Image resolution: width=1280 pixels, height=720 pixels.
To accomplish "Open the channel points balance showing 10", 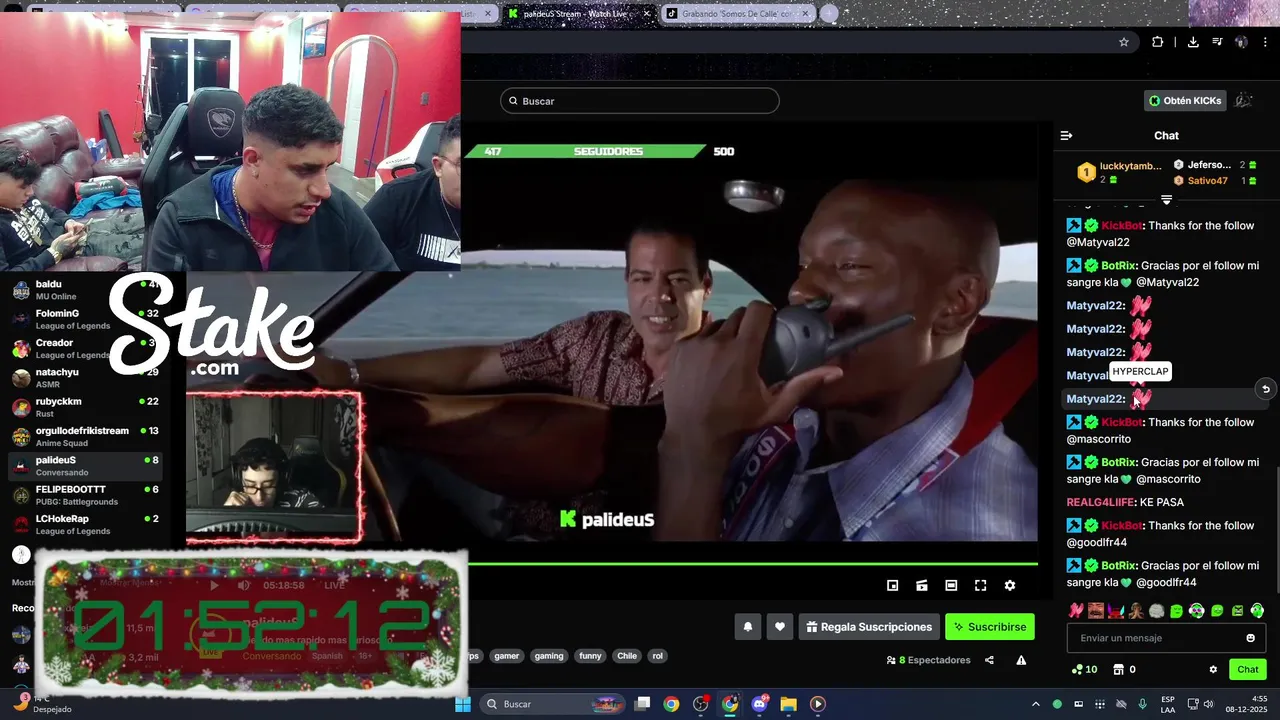I will pyautogui.click(x=1085, y=670).
